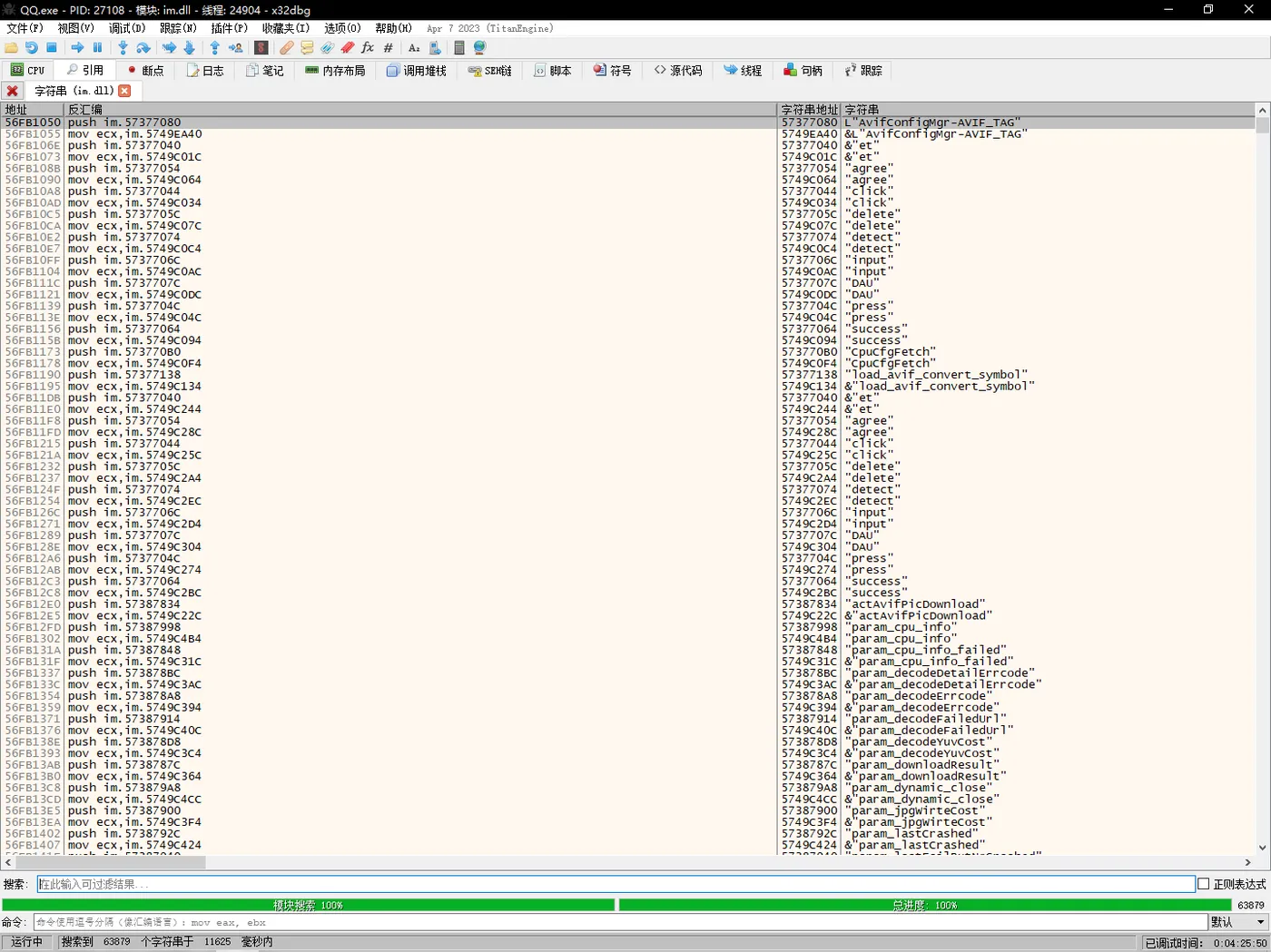Open the 插件(P) menu
Viewport: 1271px width, 952px height.
[229, 28]
